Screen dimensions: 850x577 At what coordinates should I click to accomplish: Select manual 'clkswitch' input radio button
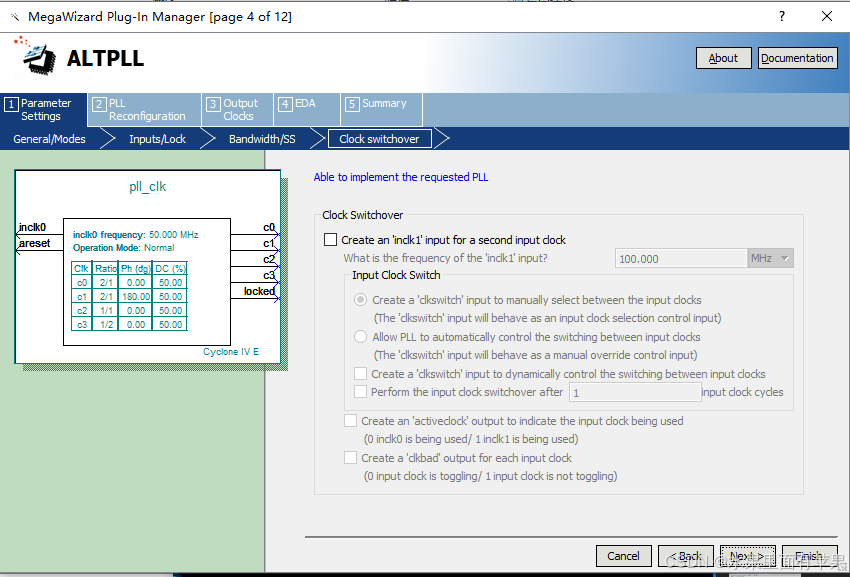(360, 300)
